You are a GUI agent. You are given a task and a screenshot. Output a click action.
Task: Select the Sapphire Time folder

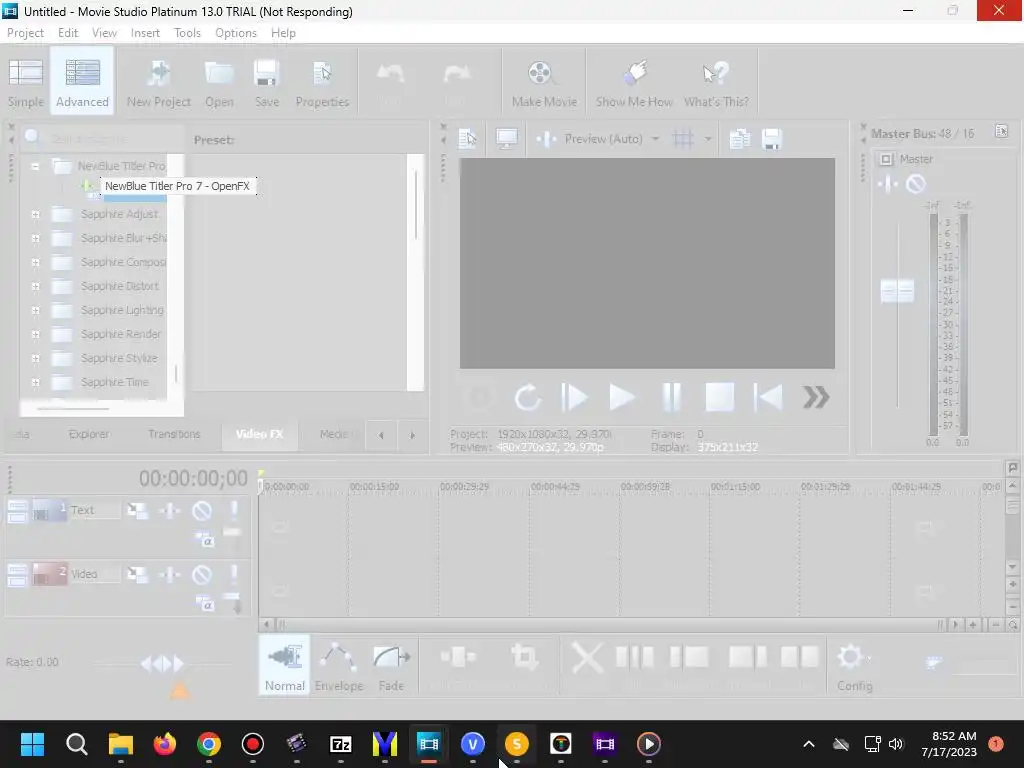[115, 382]
